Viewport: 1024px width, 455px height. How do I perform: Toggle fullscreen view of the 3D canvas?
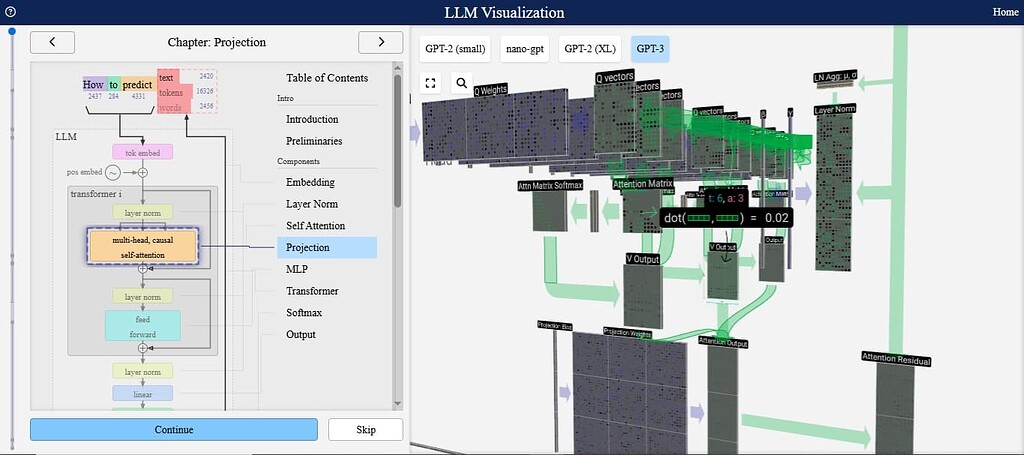431,84
